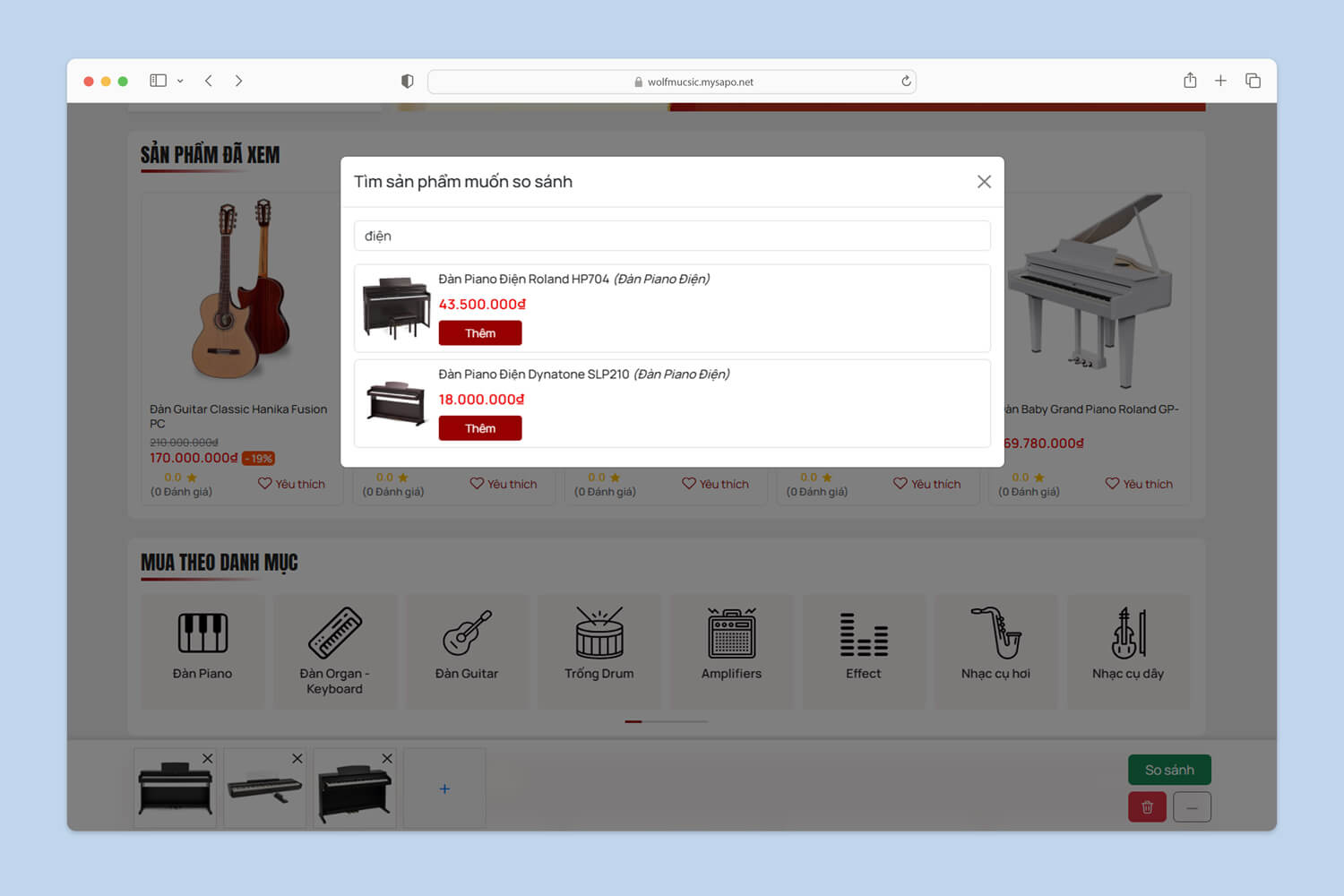Open Roland HP704 product thumbnail in dialog
The height and width of the screenshot is (896, 1344).
(396, 307)
